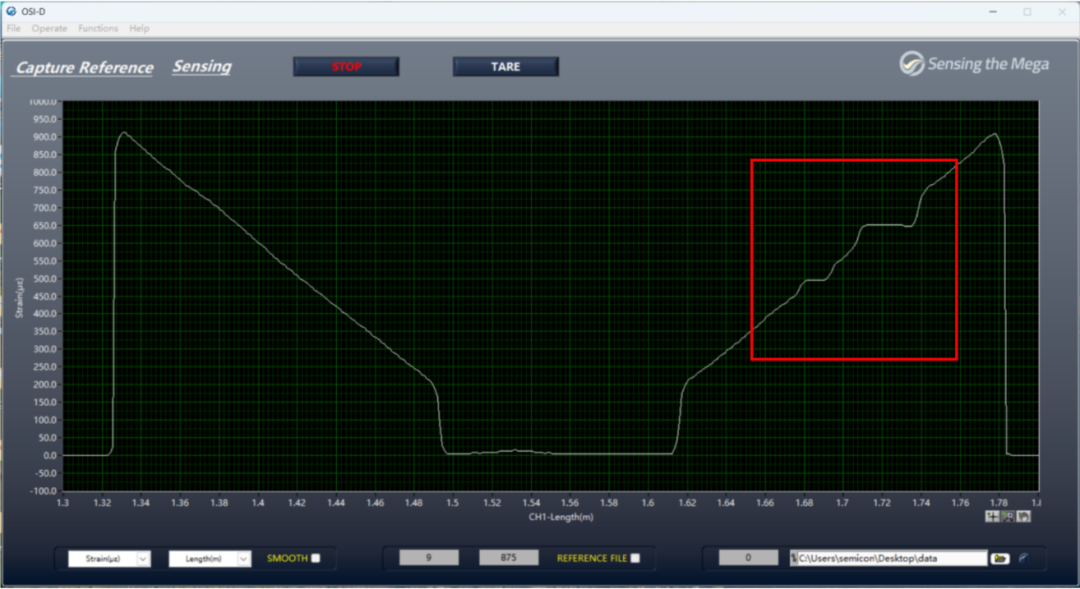The image size is (1080, 589).
Task: Click the crosshair cursor graph tool icon
Action: 991,516
